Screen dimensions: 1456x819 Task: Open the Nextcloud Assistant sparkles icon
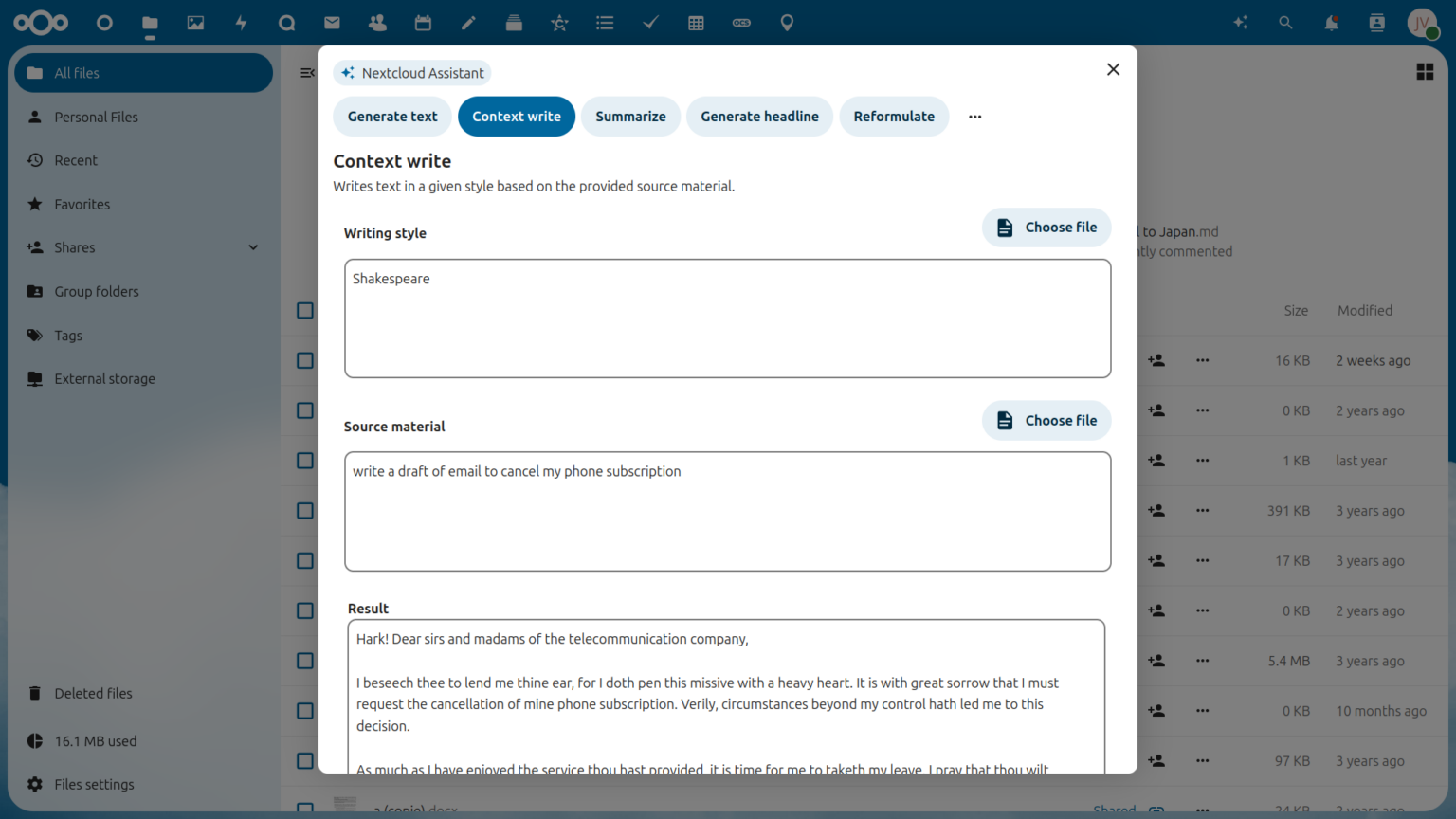click(x=1240, y=23)
